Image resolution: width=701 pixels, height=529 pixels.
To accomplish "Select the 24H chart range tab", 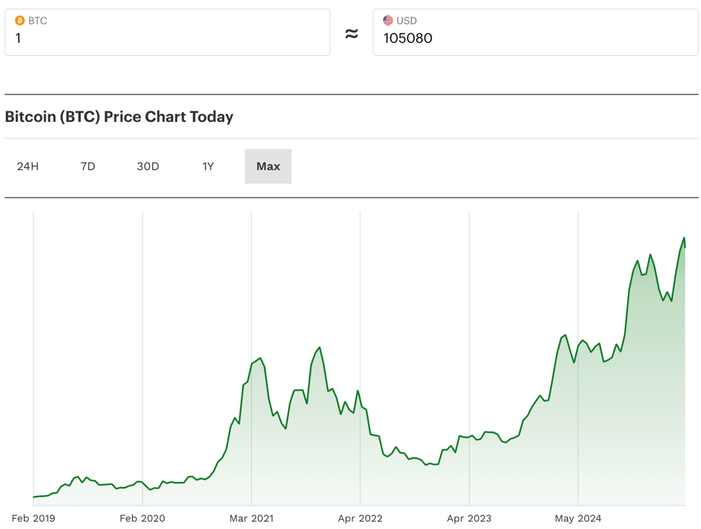I will click(x=28, y=166).
